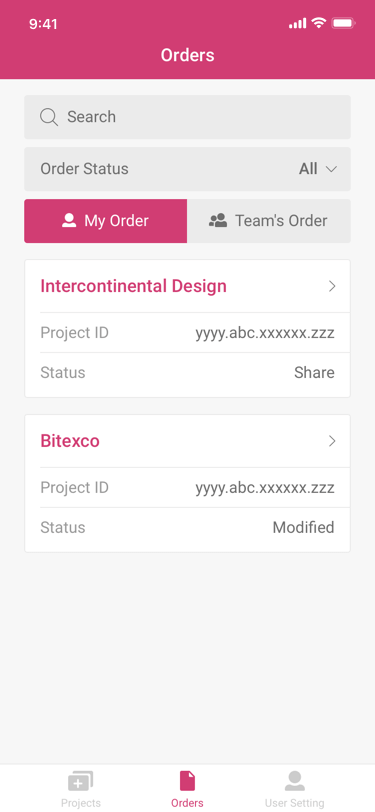Click the magnifying glass search icon
Image resolution: width=375 pixels, height=812 pixels.
pyautogui.click(x=49, y=117)
